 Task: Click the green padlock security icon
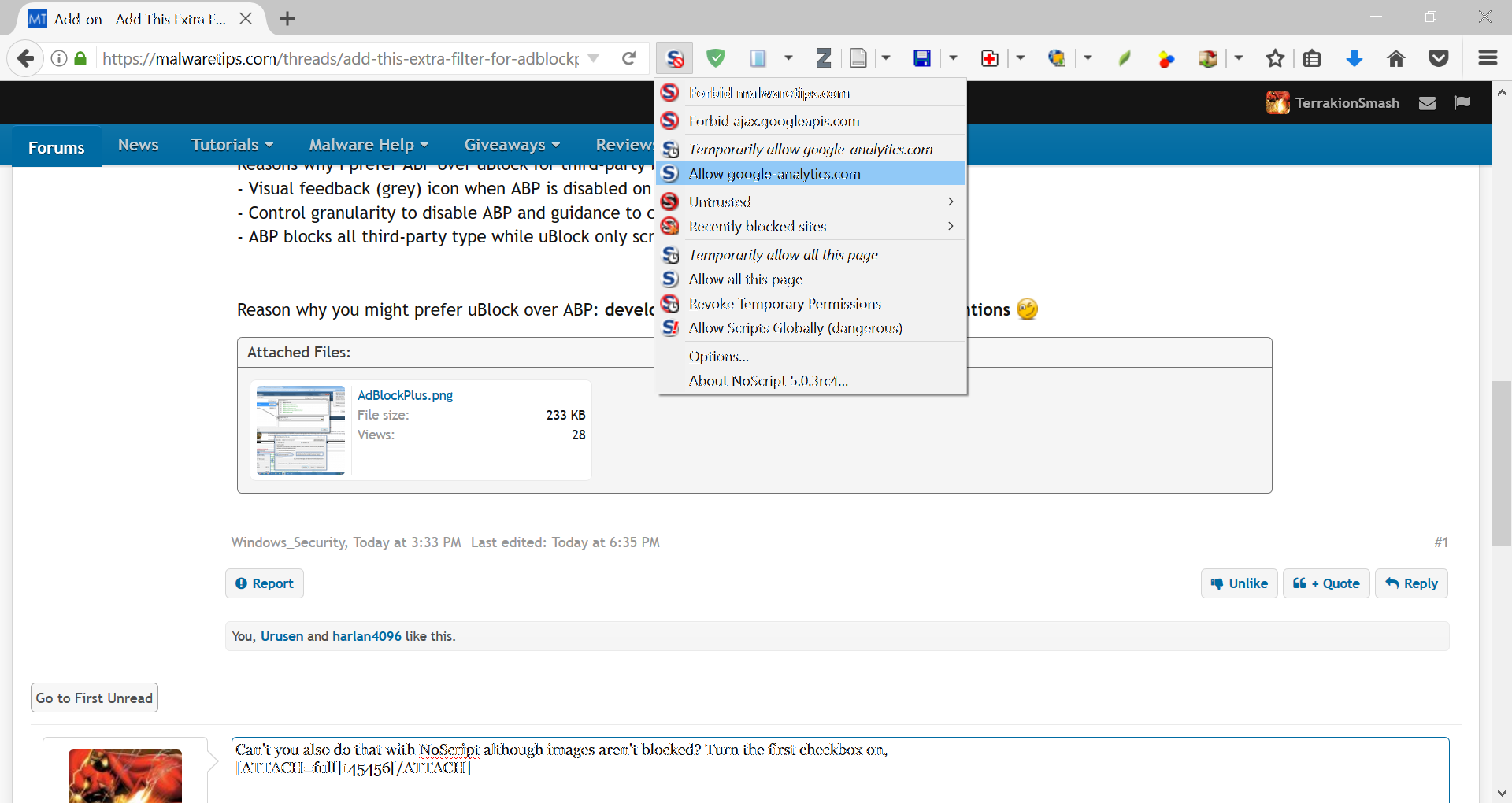point(80,58)
